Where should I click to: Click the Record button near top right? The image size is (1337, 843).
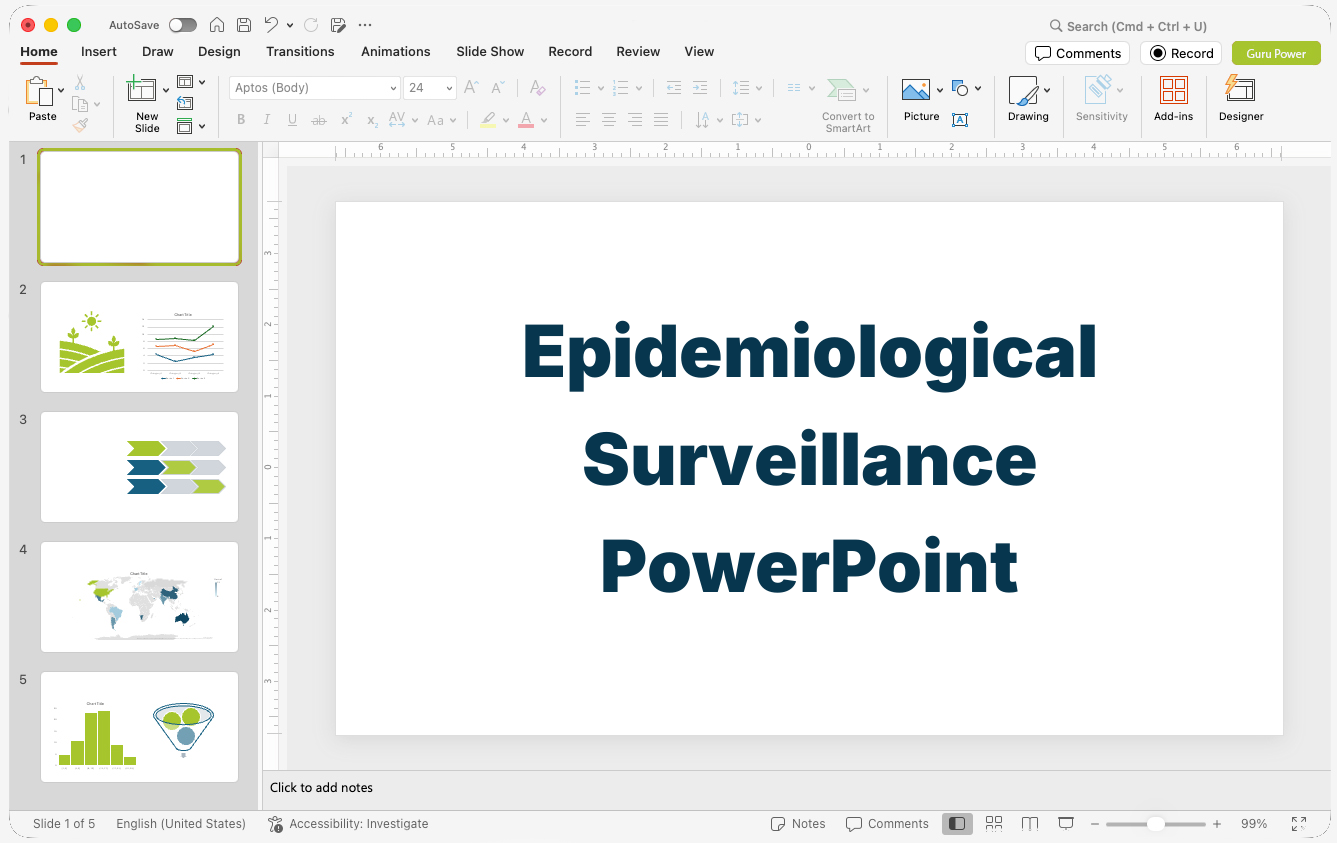click(1181, 53)
